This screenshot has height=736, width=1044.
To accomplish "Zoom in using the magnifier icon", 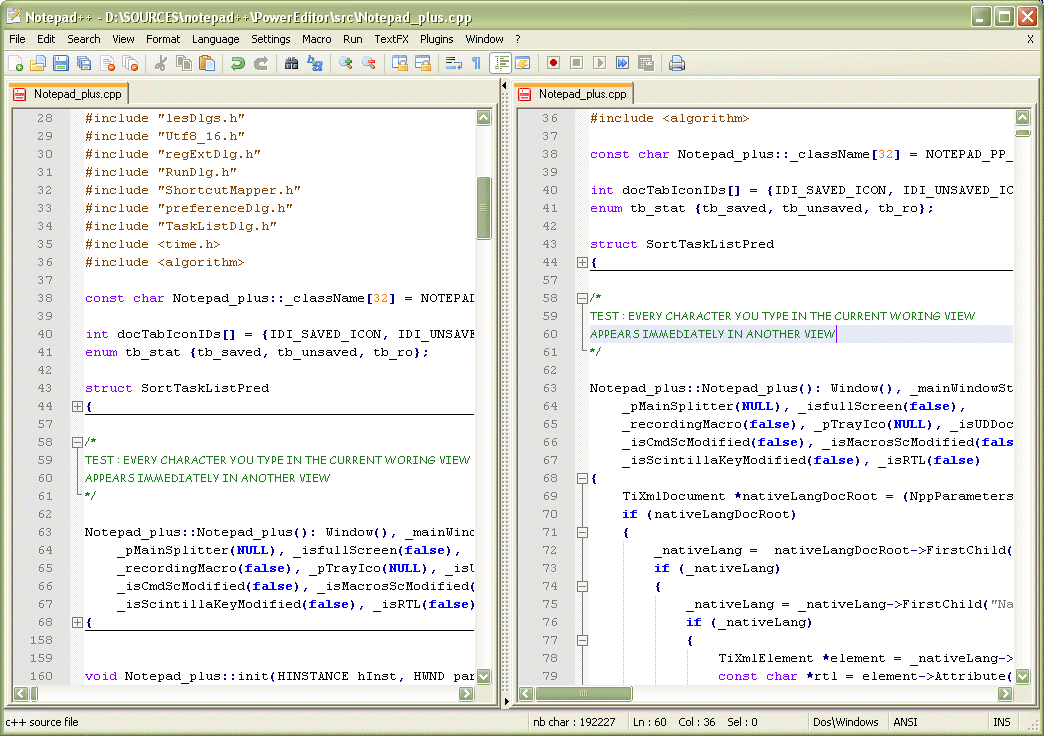I will (x=347, y=62).
